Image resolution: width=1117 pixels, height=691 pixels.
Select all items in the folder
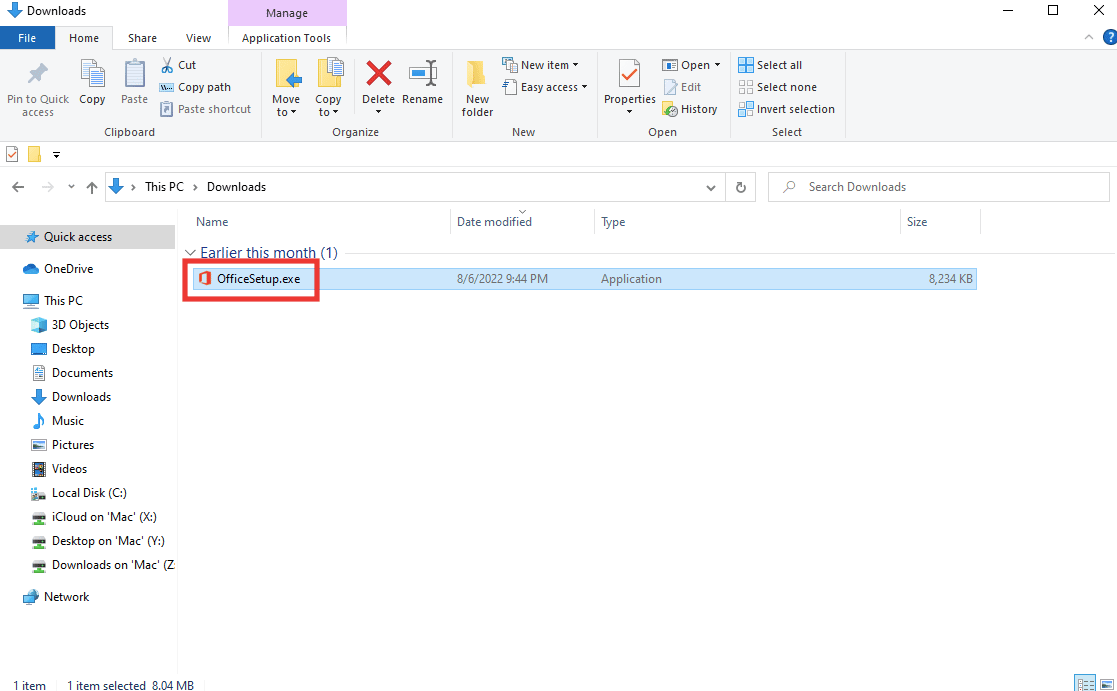click(770, 64)
